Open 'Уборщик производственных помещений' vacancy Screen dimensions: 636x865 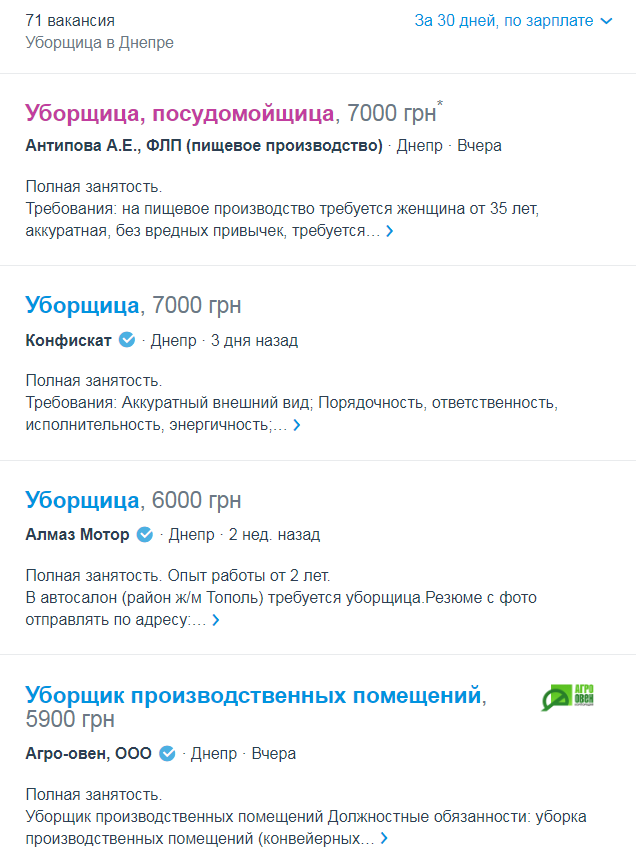(x=254, y=694)
